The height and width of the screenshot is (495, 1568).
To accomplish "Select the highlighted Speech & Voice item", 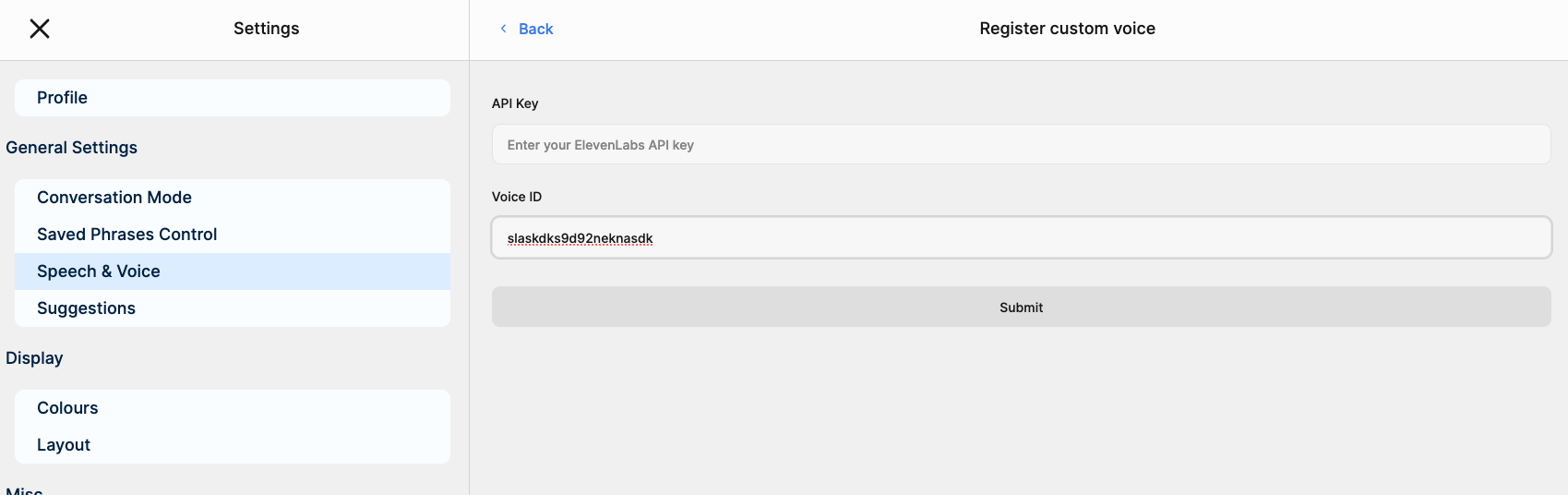I will click(x=233, y=272).
